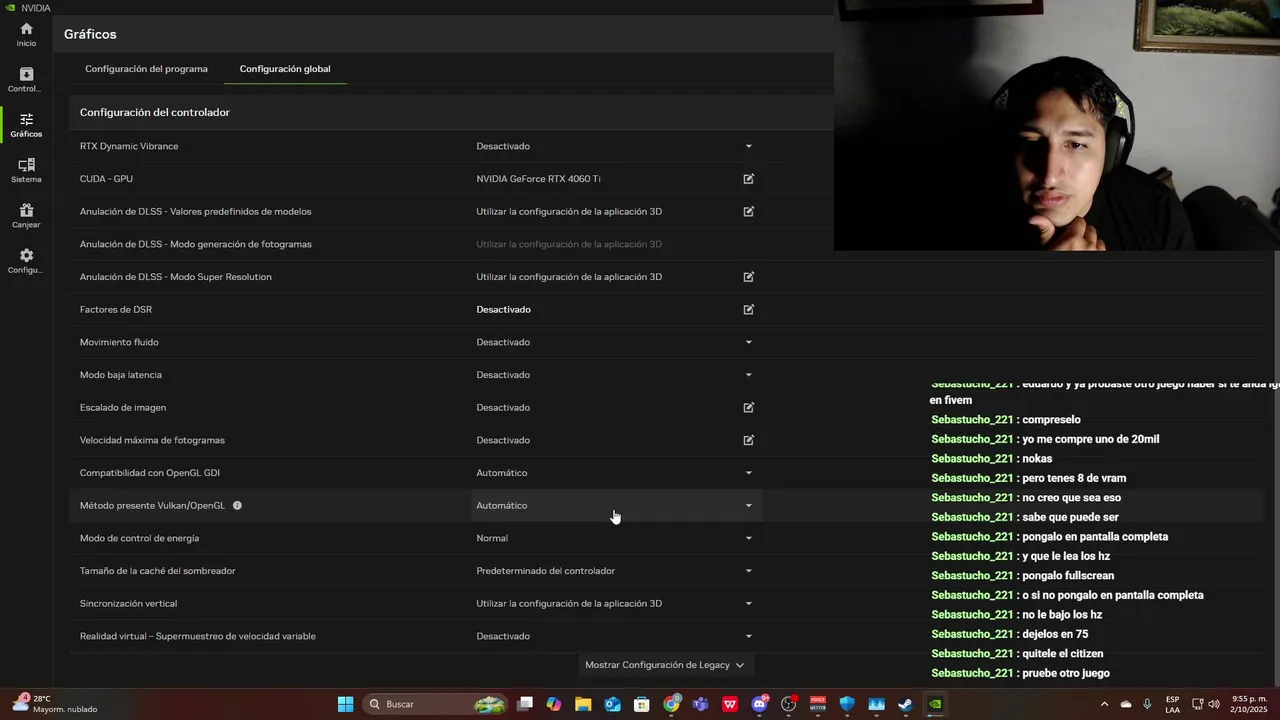Image resolution: width=1280 pixels, height=720 pixels.
Task: Click the taskbar Buscar search box
Action: 435,704
